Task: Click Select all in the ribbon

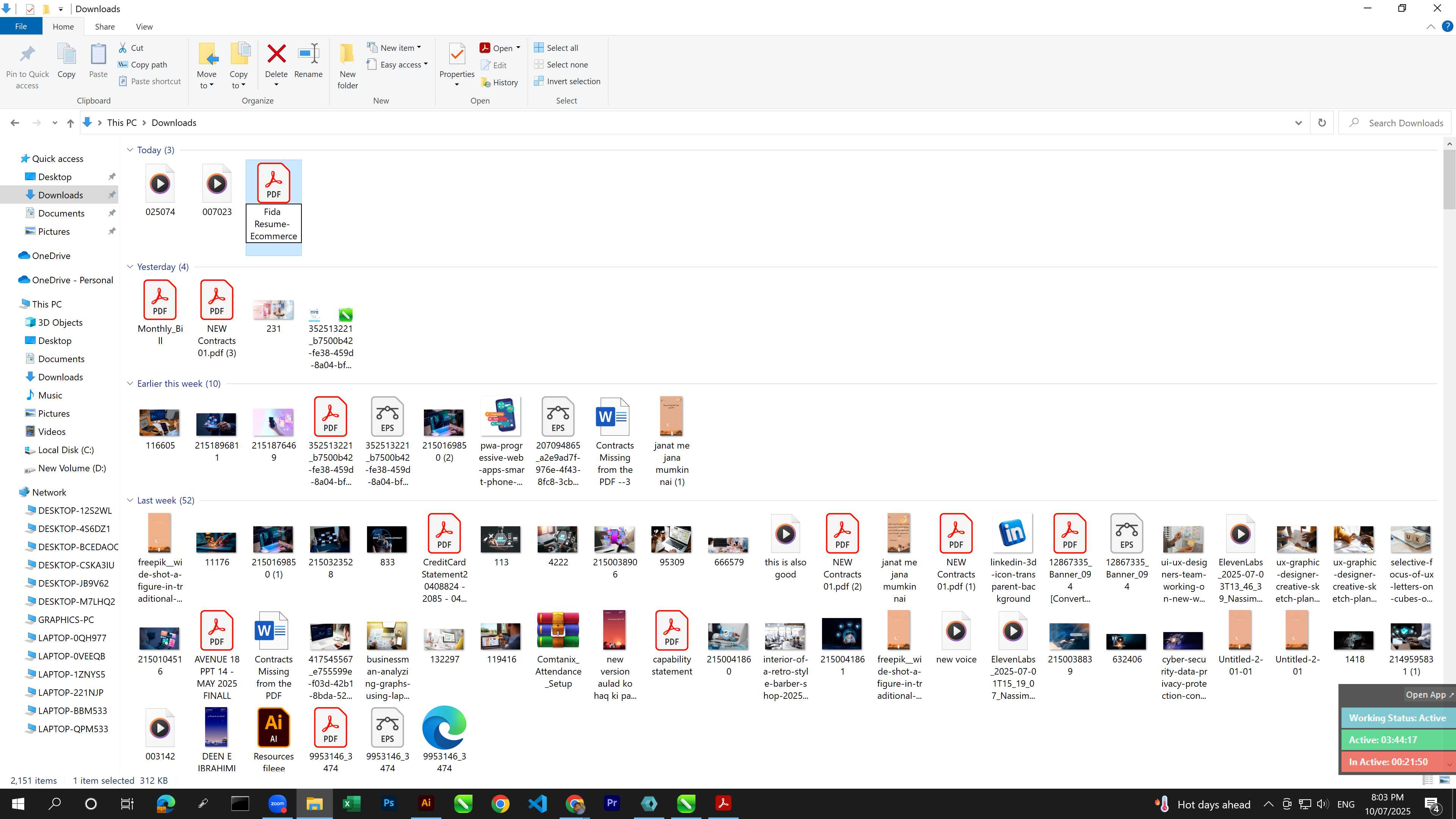Action: [x=555, y=48]
